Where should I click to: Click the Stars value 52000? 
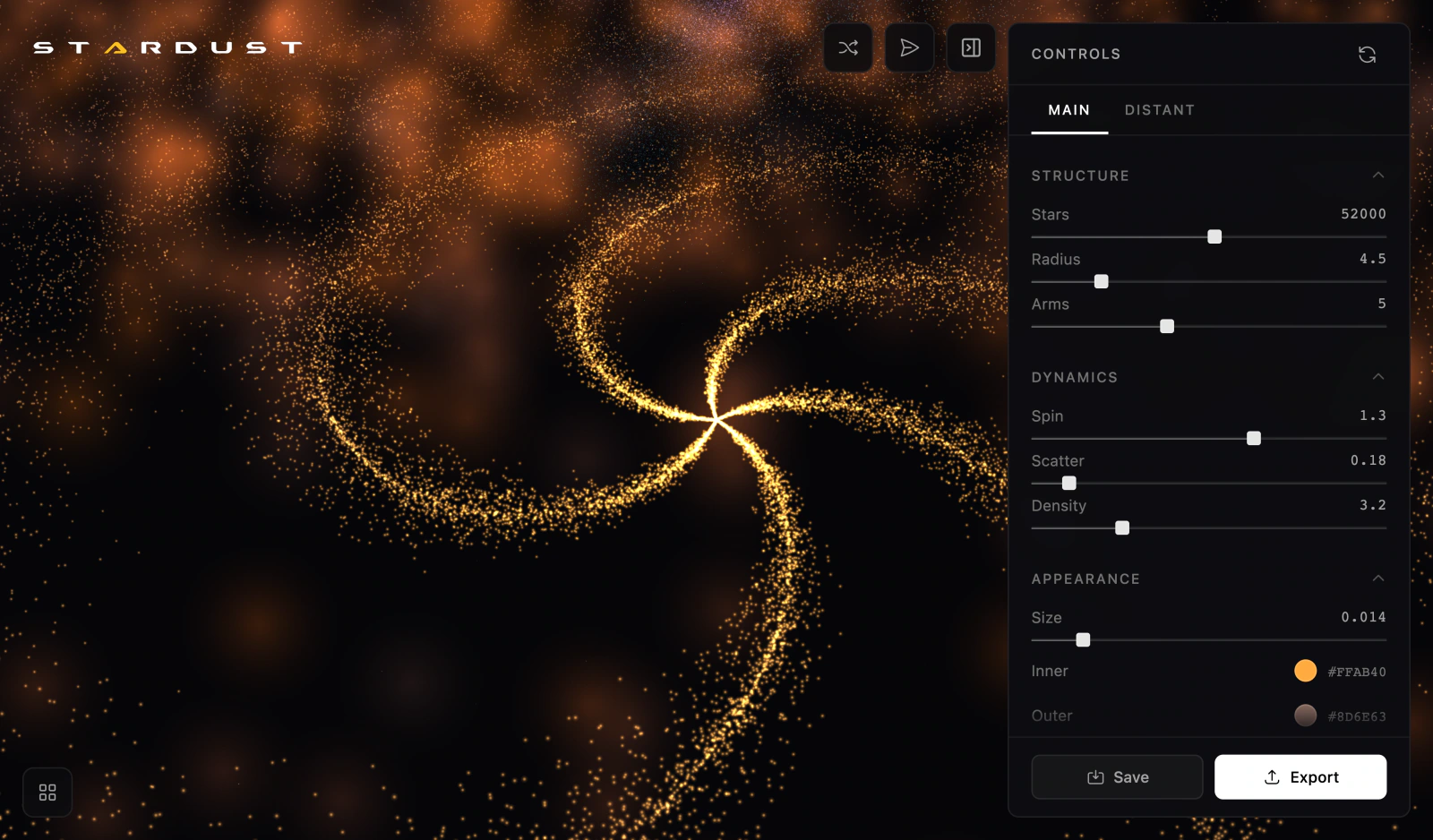(x=1363, y=214)
